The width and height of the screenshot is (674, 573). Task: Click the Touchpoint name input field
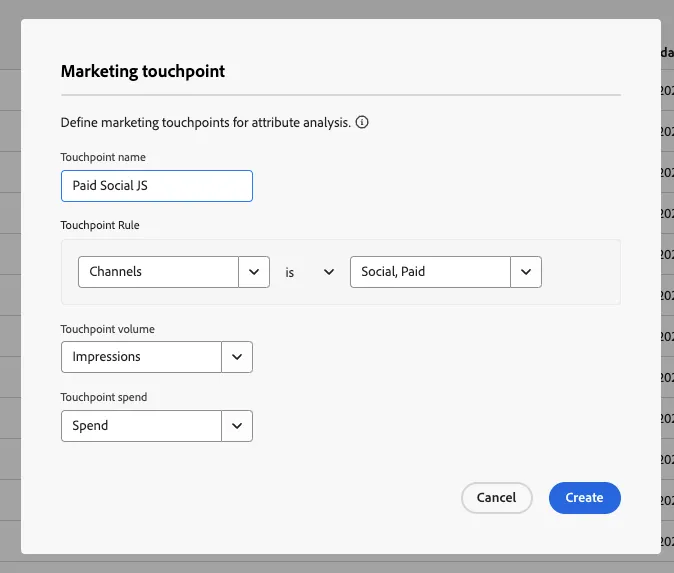(x=157, y=186)
